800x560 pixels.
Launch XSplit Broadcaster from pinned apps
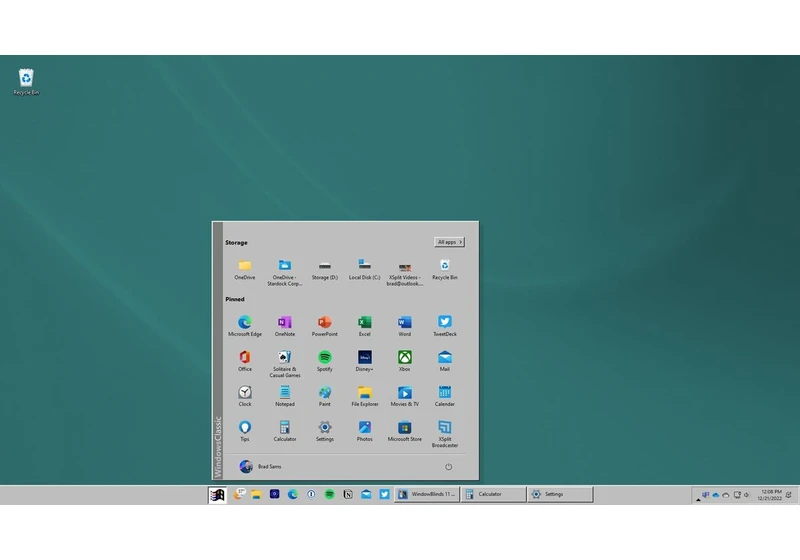tap(445, 434)
